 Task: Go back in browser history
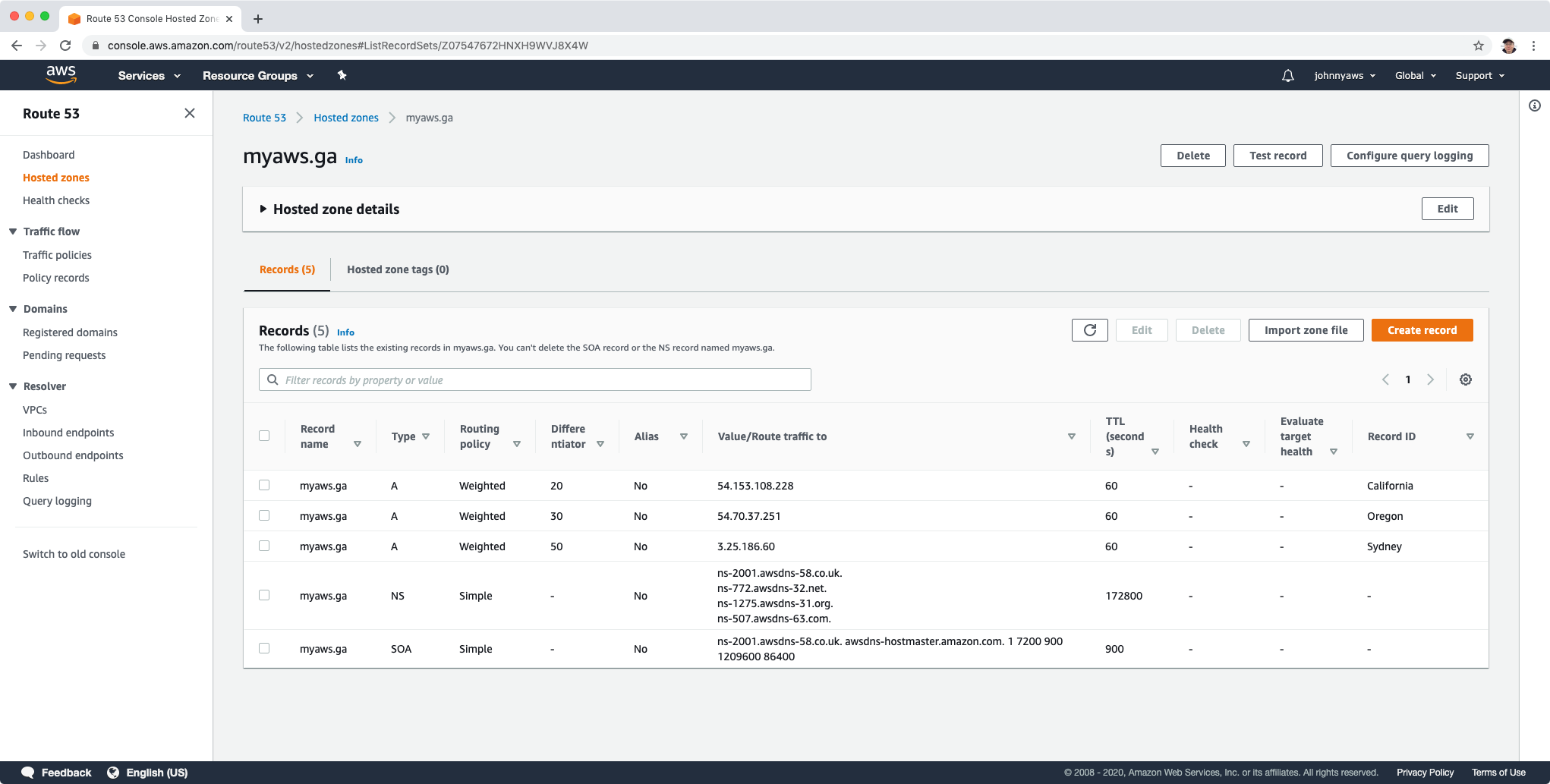pos(17,46)
